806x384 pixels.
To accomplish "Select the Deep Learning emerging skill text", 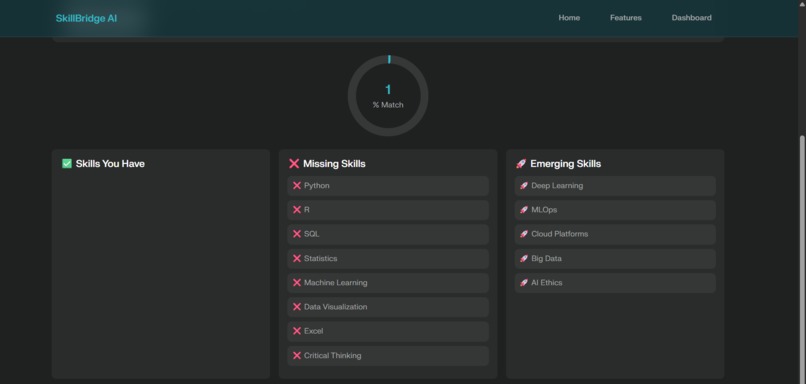I will pyautogui.click(x=557, y=186).
